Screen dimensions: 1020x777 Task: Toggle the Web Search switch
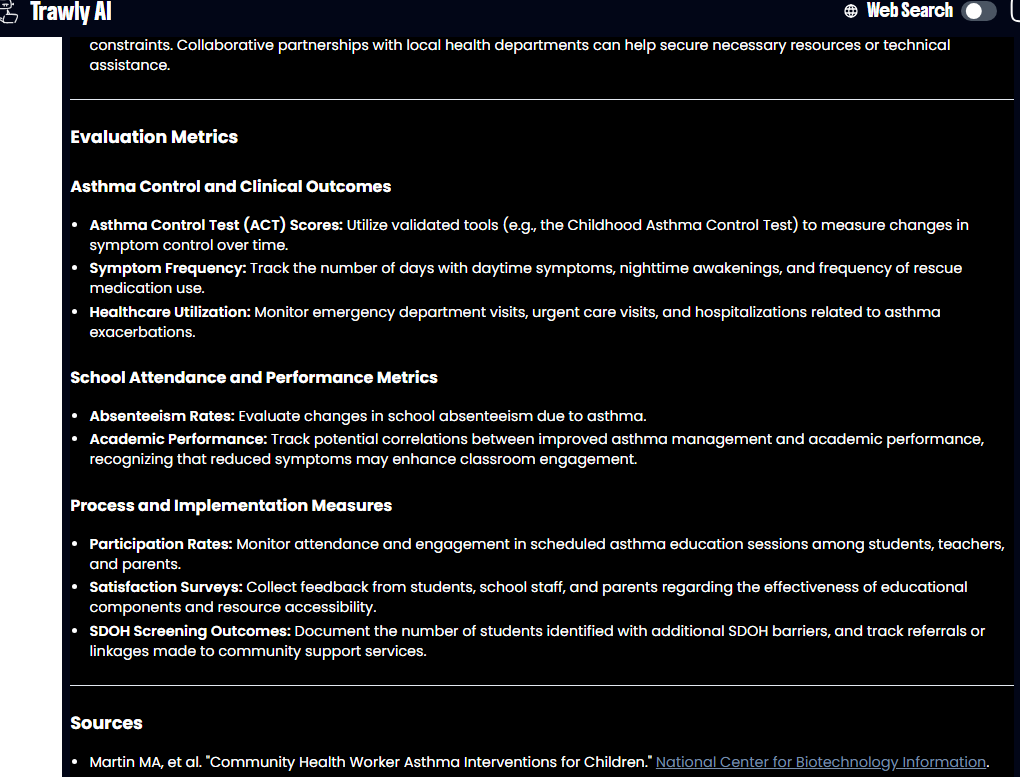click(x=979, y=11)
